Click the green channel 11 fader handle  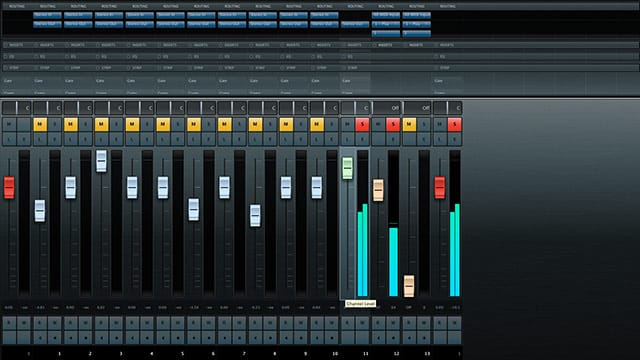pos(347,168)
